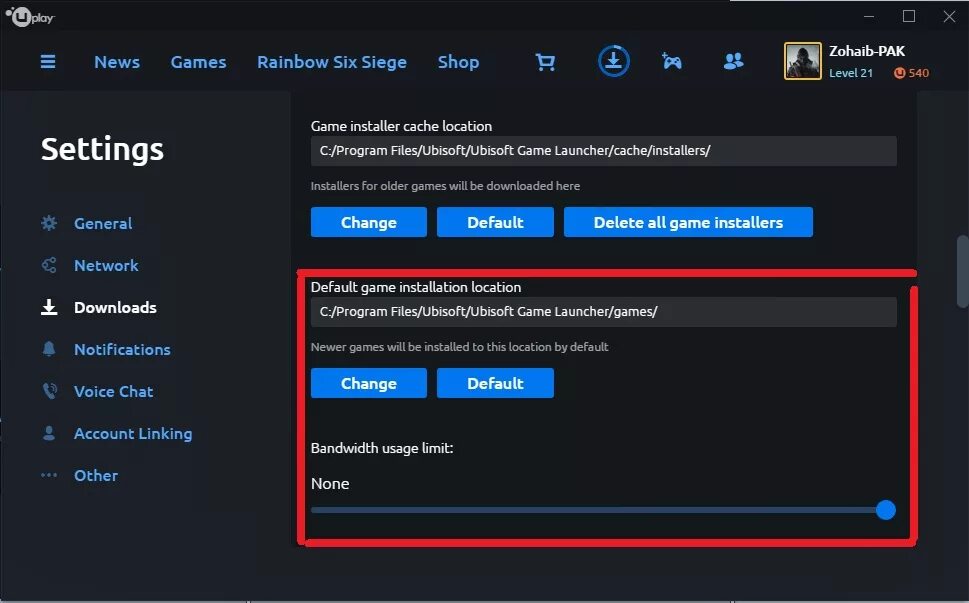The width and height of the screenshot is (969, 603).
Task: Click the 540 Units coin balance
Action: [912, 73]
